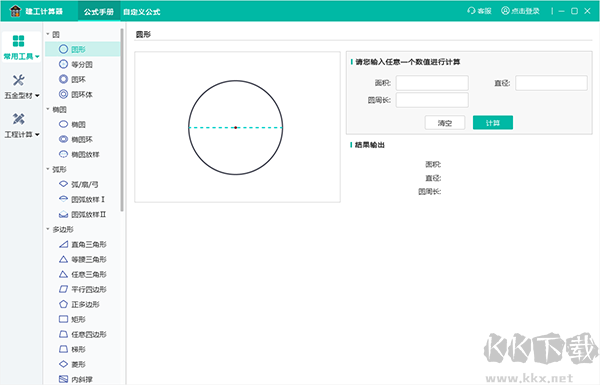Click the circle diagram preview
The image size is (600, 385).
tap(237, 127)
